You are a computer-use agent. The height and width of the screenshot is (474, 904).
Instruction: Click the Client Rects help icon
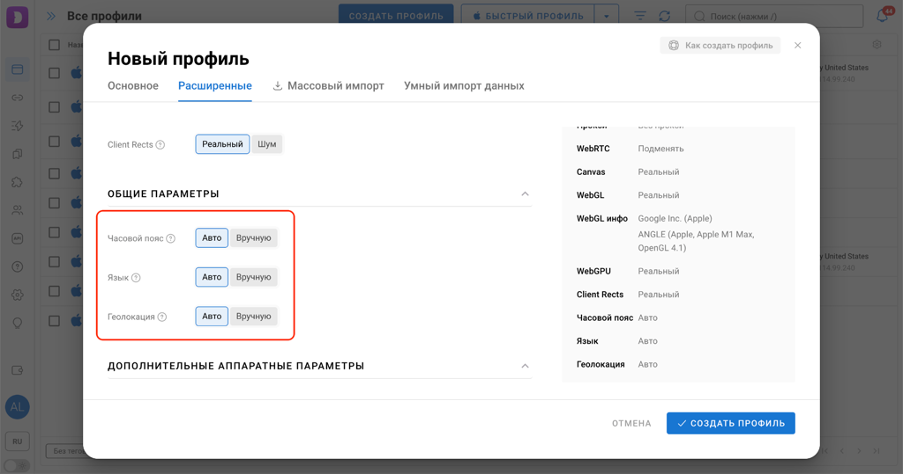[x=160, y=145]
